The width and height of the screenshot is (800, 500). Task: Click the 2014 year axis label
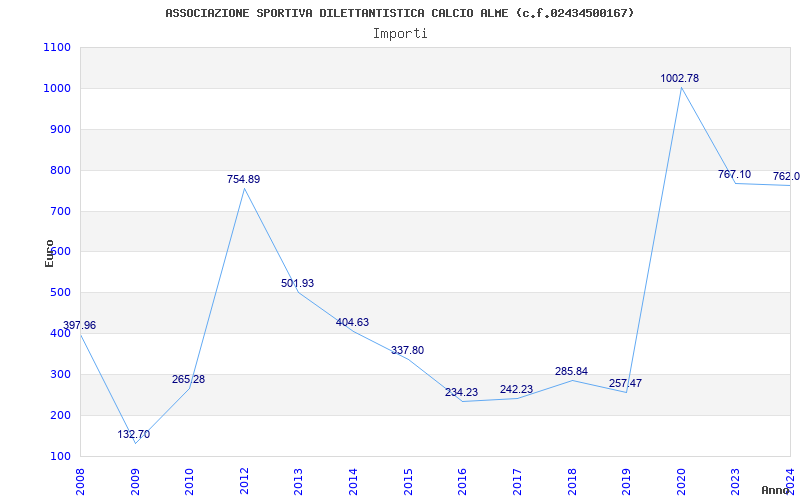pyautogui.click(x=353, y=482)
